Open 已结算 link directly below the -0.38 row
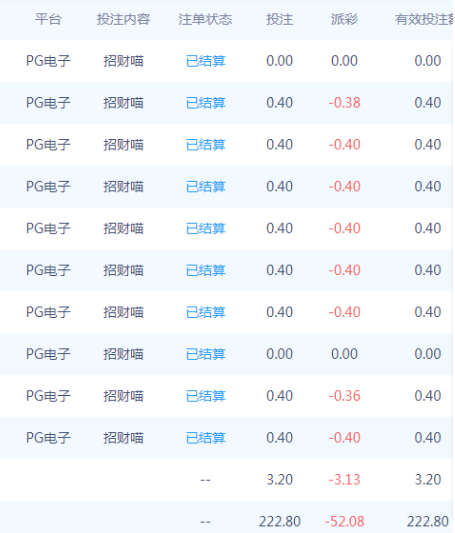This screenshot has height=533, width=455. 206,144
